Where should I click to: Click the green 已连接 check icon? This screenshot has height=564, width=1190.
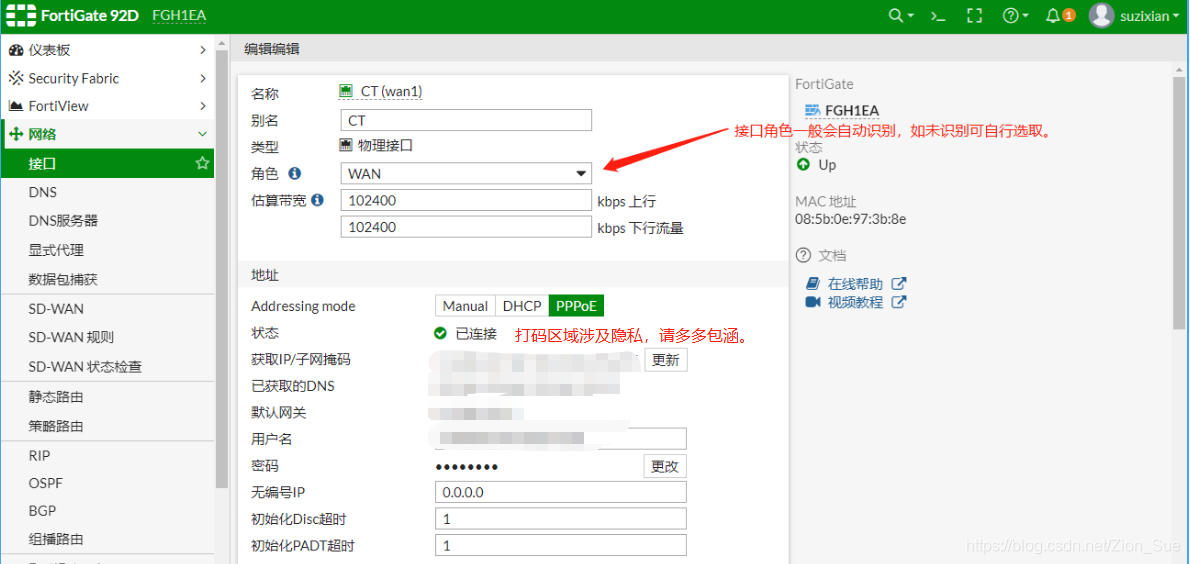pyautogui.click(x=440, y=333)
